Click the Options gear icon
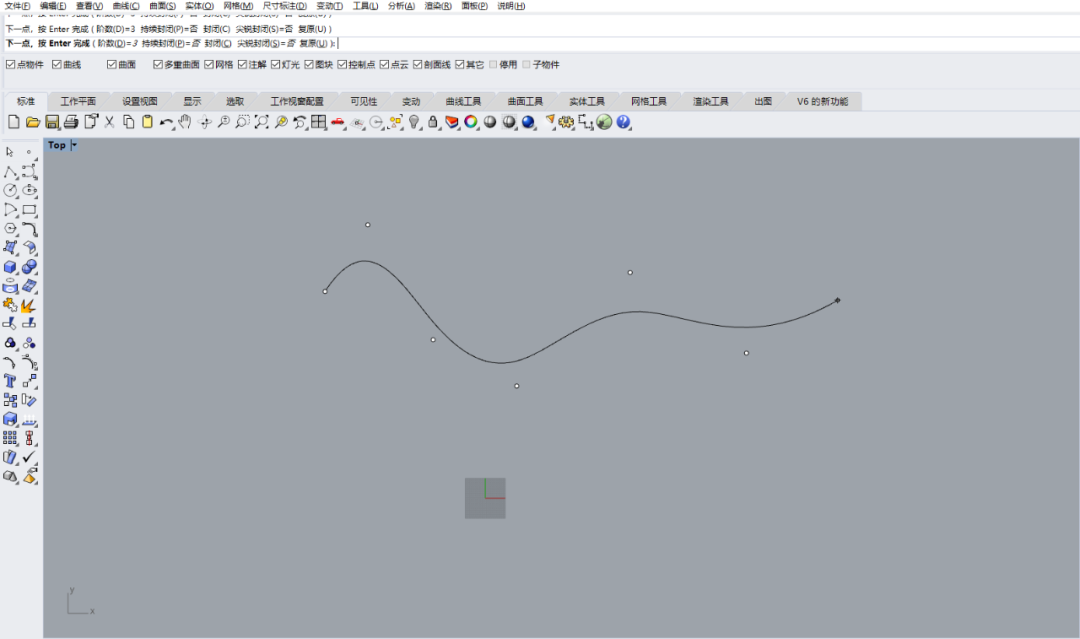 tap(566, 122)
